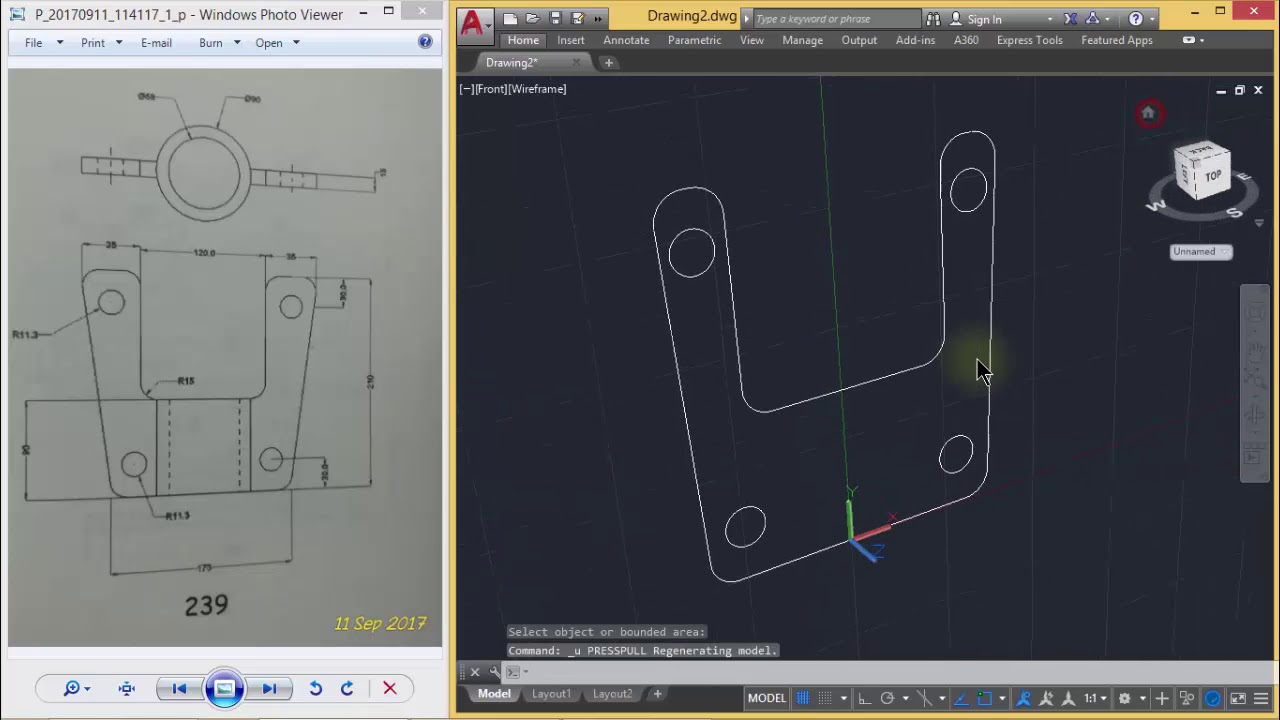This screenshot has width=1280, height=720.
Task: Open the 1:1 annotation scale dropdown
Action: (1097, 698)
